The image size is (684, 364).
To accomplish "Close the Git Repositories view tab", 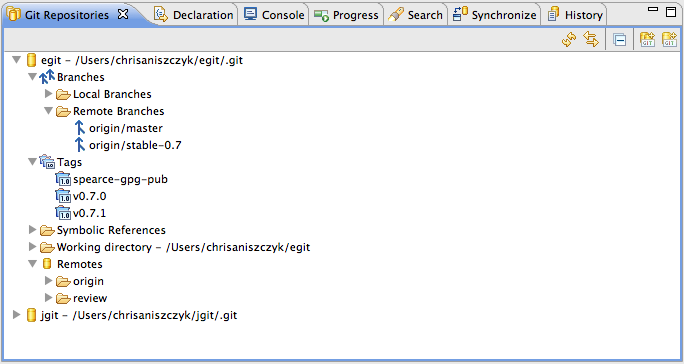I will (123, 14).
